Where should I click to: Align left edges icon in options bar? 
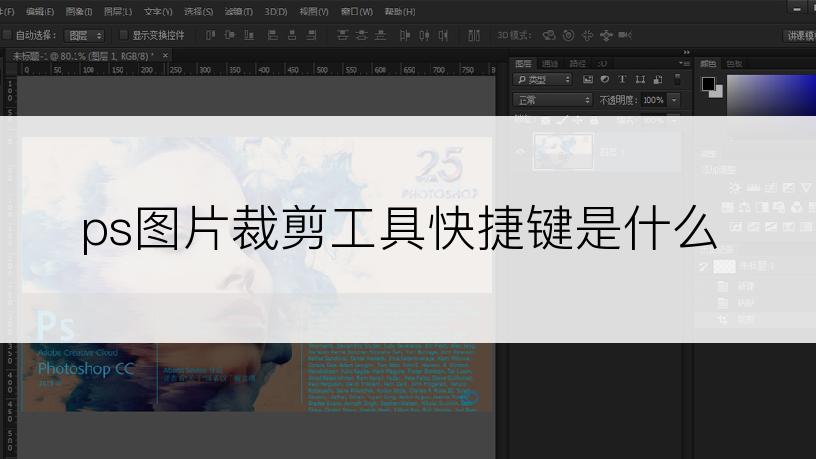(x=272, y=35)
